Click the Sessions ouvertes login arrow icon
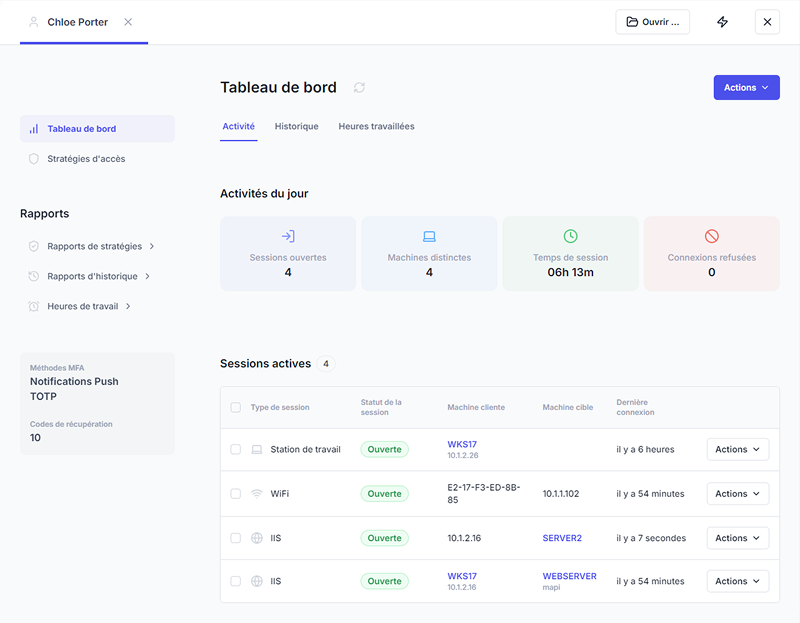 [x=288, y=236]
